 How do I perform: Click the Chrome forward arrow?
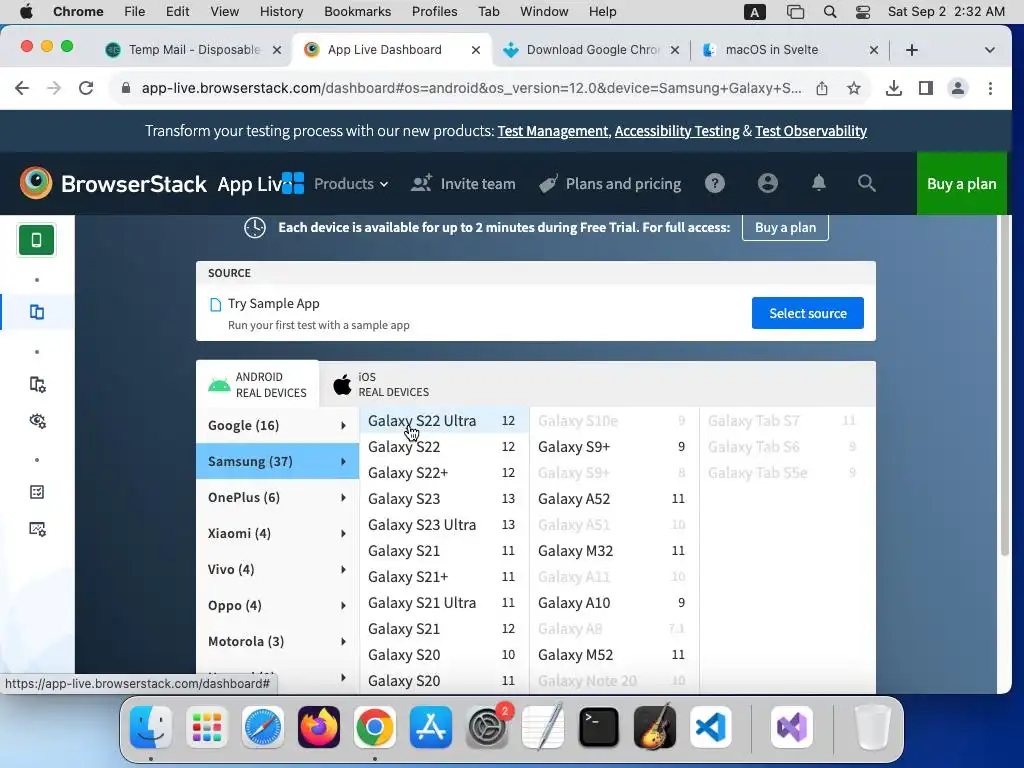point(54,88)
